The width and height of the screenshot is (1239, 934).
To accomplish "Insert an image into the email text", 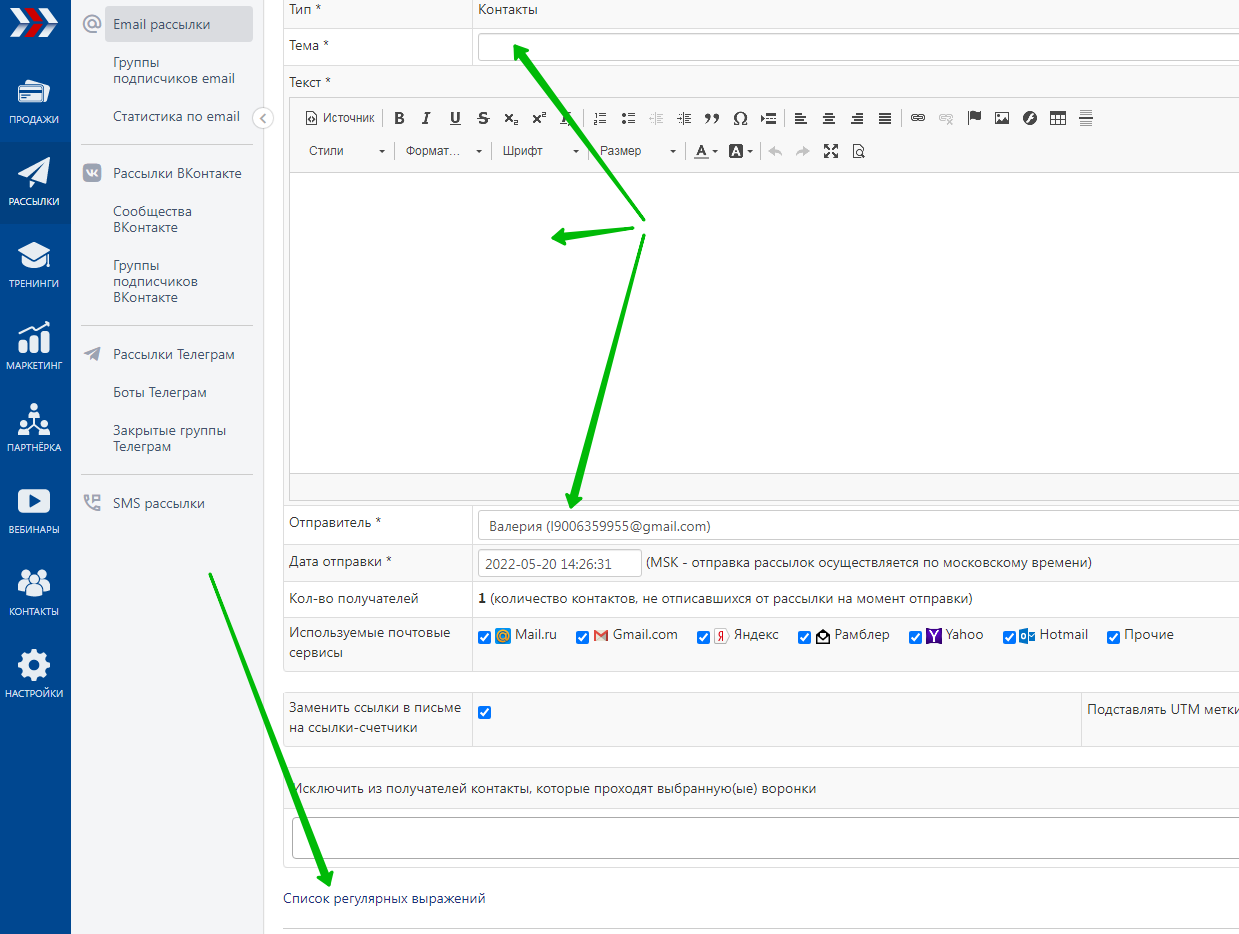I will point(1002,118).
